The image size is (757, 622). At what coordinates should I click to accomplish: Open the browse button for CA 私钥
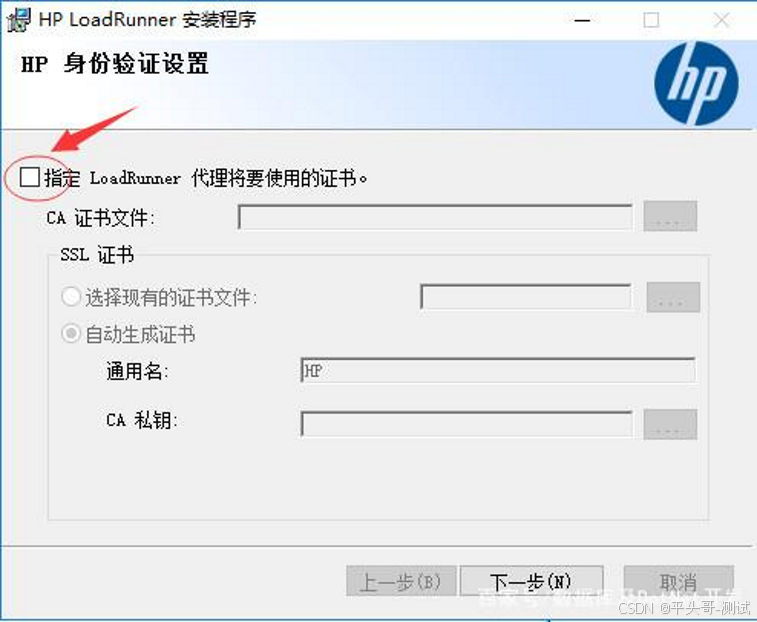[670, 424]
